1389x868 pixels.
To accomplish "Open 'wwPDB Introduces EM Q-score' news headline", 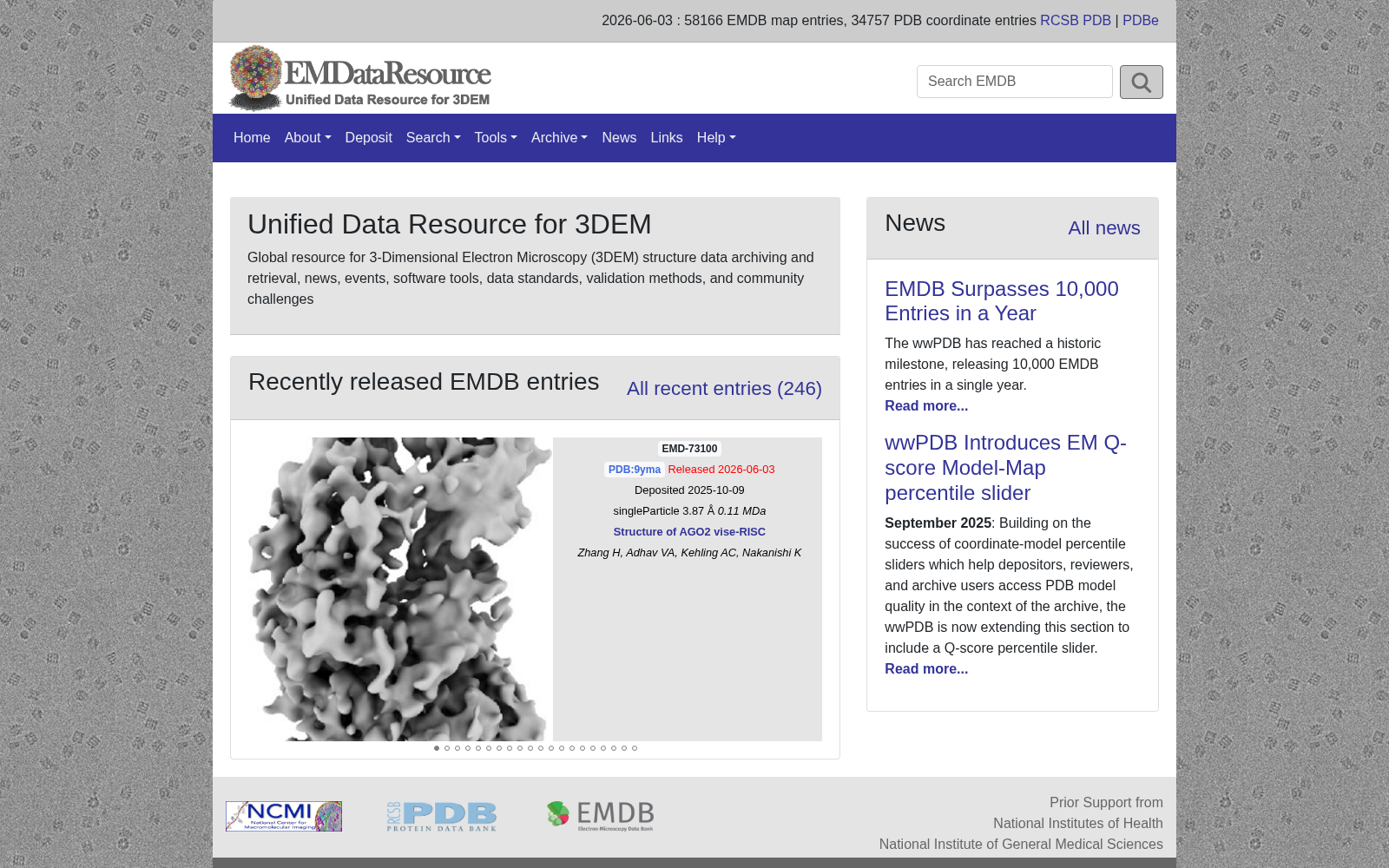I will tap(1005, 468).
